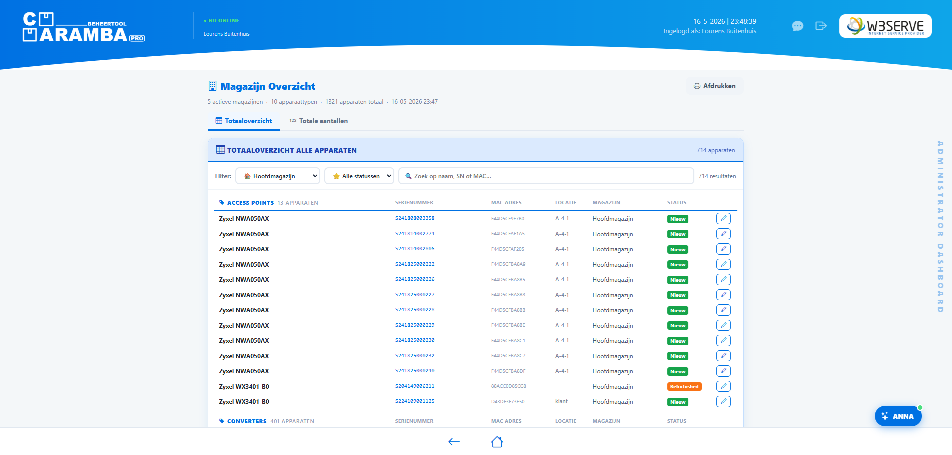Click the tag icon next to Access Points
This screenshot has width=952, height=455.
click(x=222, y=202)
